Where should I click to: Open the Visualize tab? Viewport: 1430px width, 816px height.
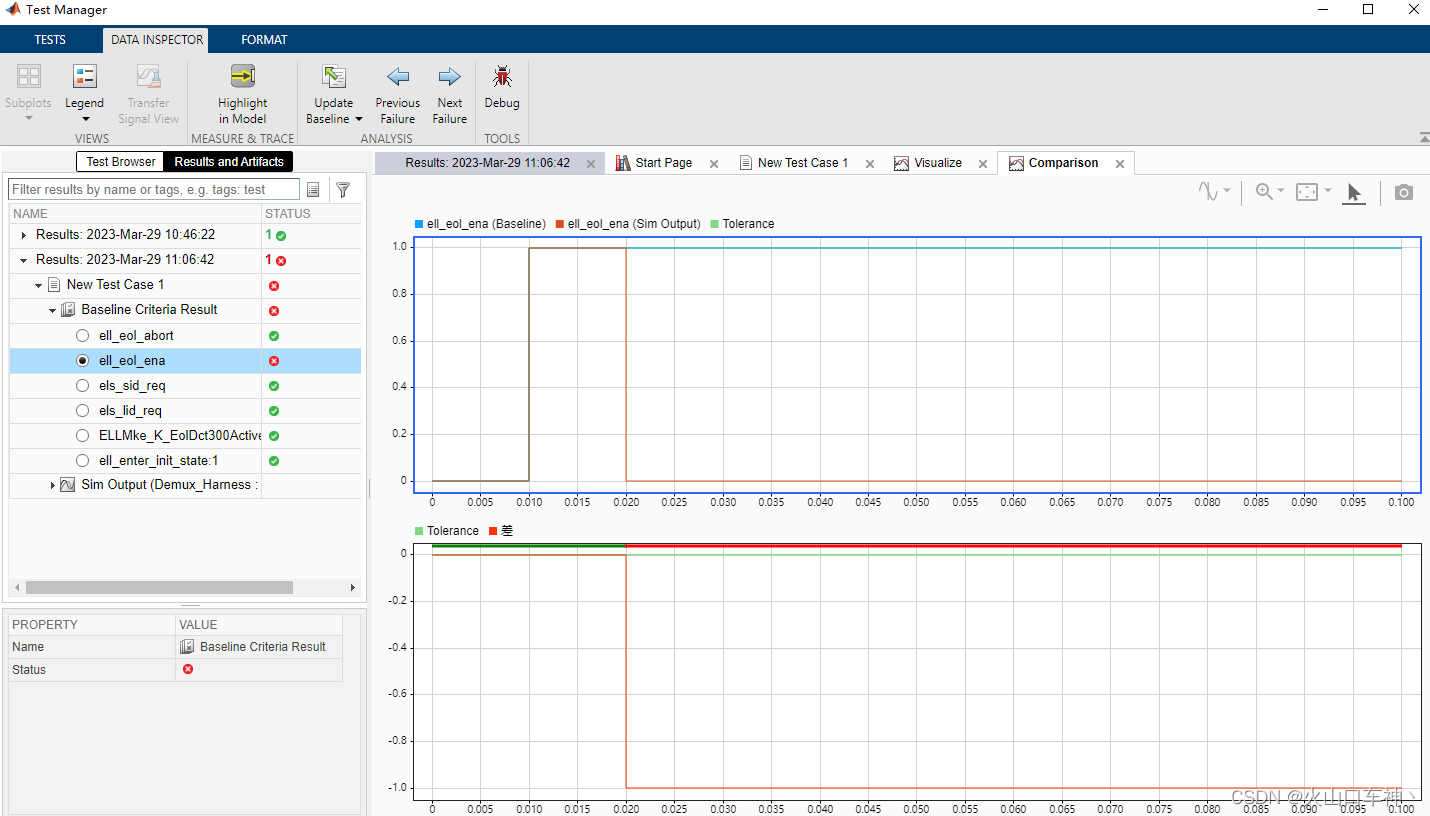tap(938, 163)
